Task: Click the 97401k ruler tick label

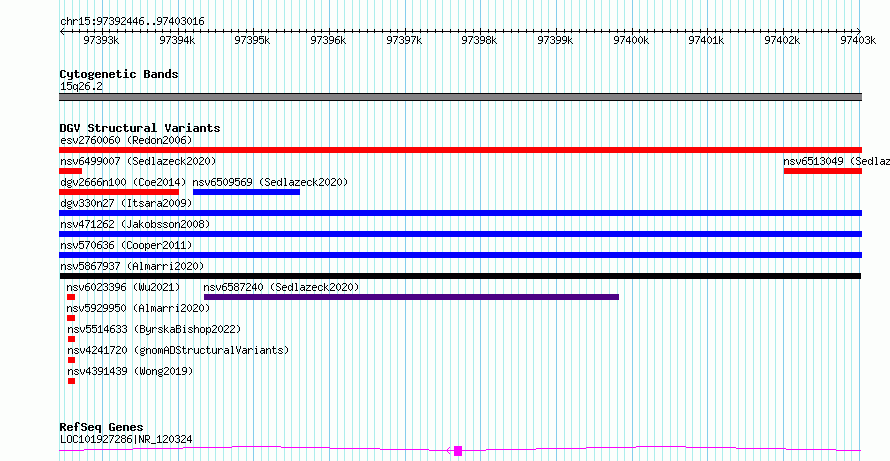Action: (707, 40)
